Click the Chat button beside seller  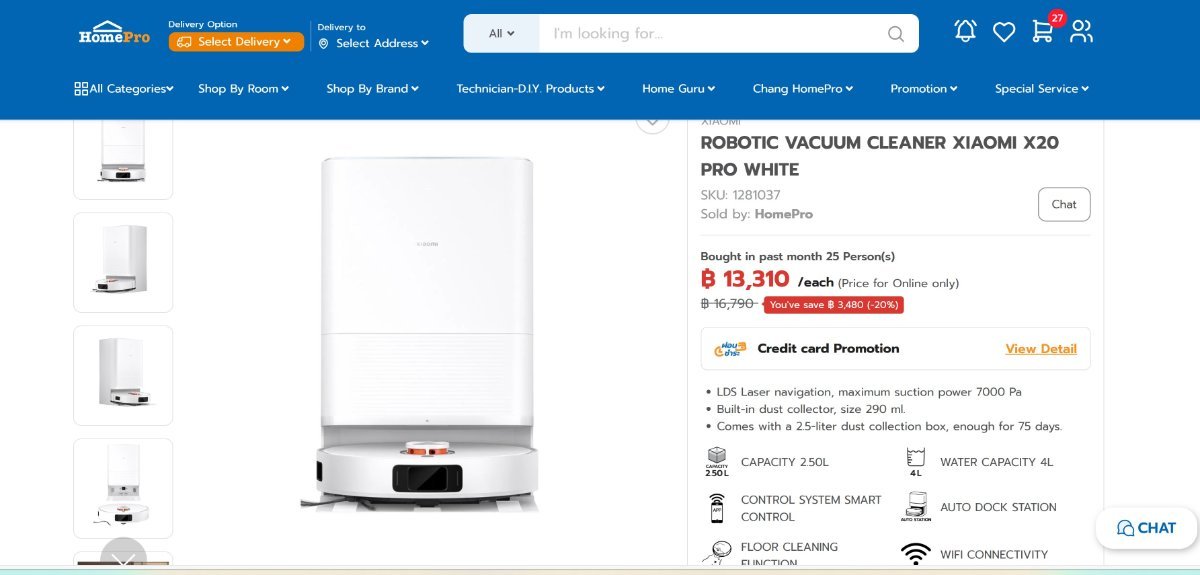pyautogui.click(x=1064, y=205)
